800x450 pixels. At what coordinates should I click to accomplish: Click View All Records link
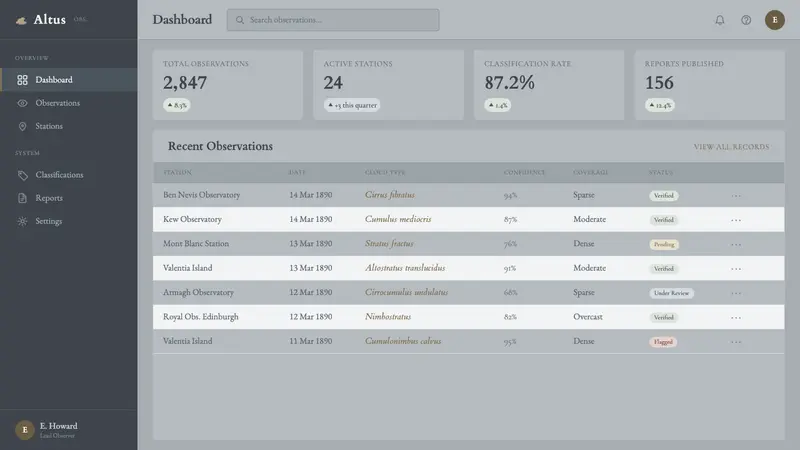click(x=731, y=147)
